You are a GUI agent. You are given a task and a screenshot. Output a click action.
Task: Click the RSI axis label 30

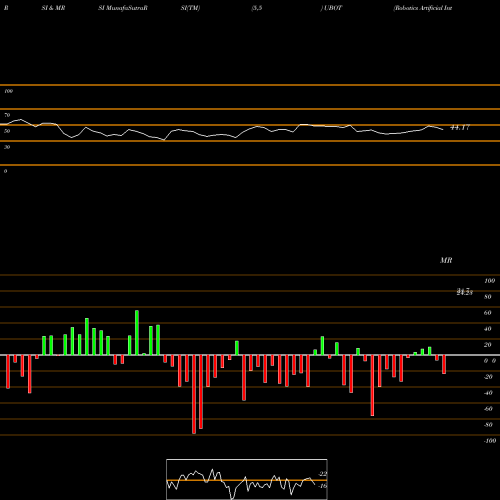[7, 147]
